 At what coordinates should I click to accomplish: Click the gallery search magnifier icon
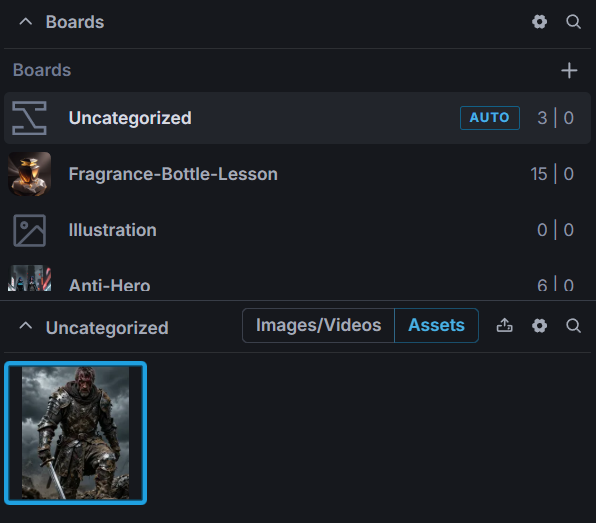click(x=573, y=325)
